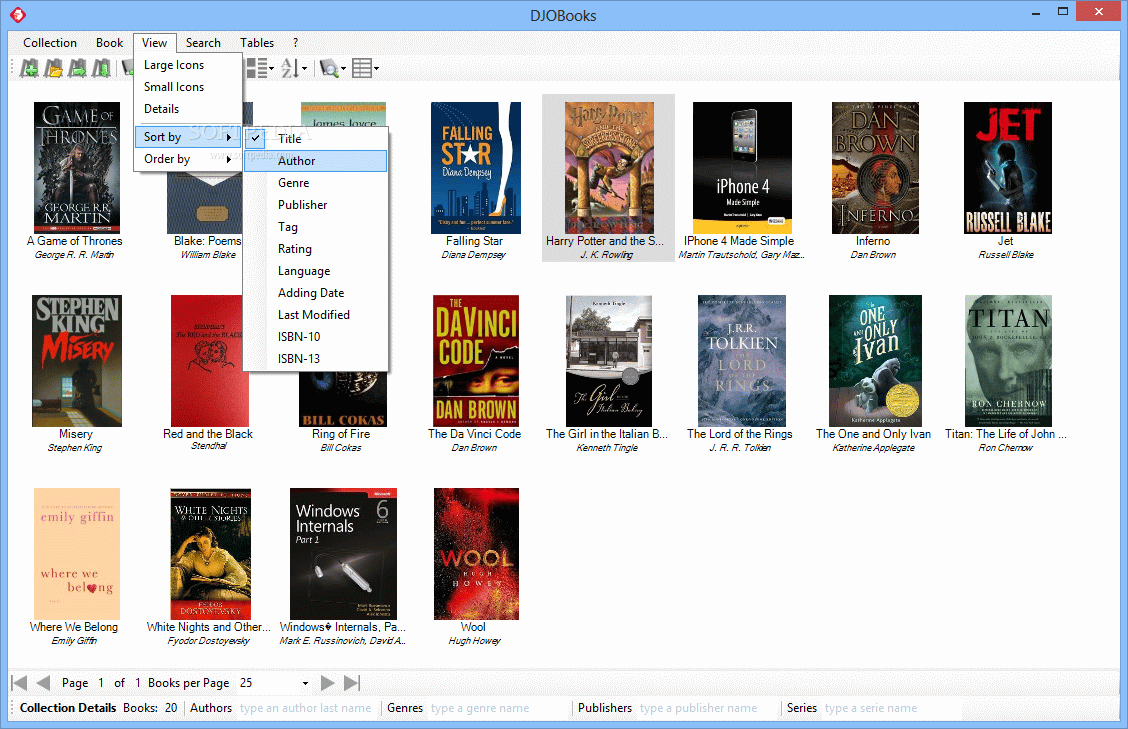Click the page number field showing 1

tap(101, 683)
